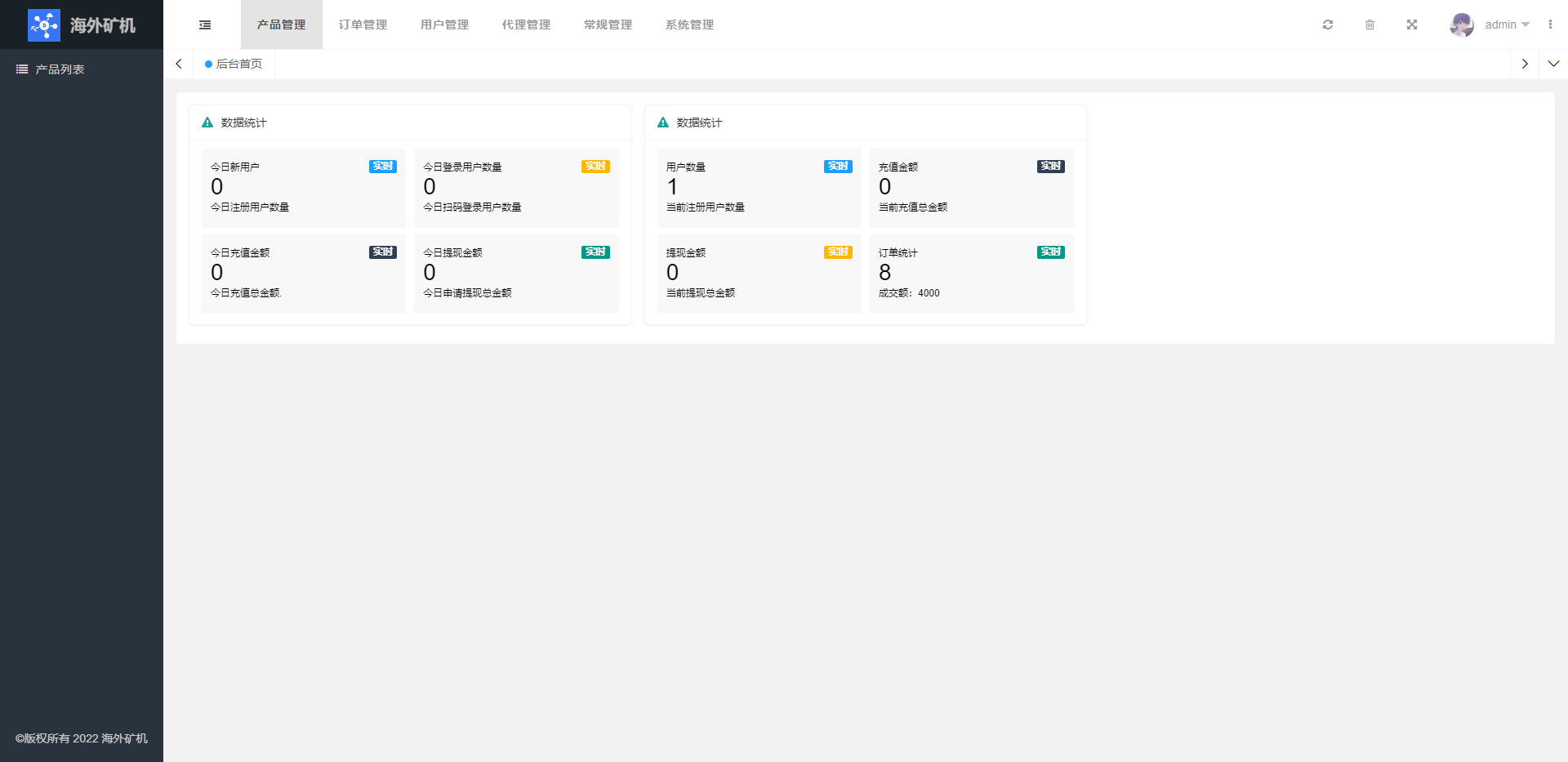Enter fullscreen mode via the expand icon

(x=1412, y=25)
